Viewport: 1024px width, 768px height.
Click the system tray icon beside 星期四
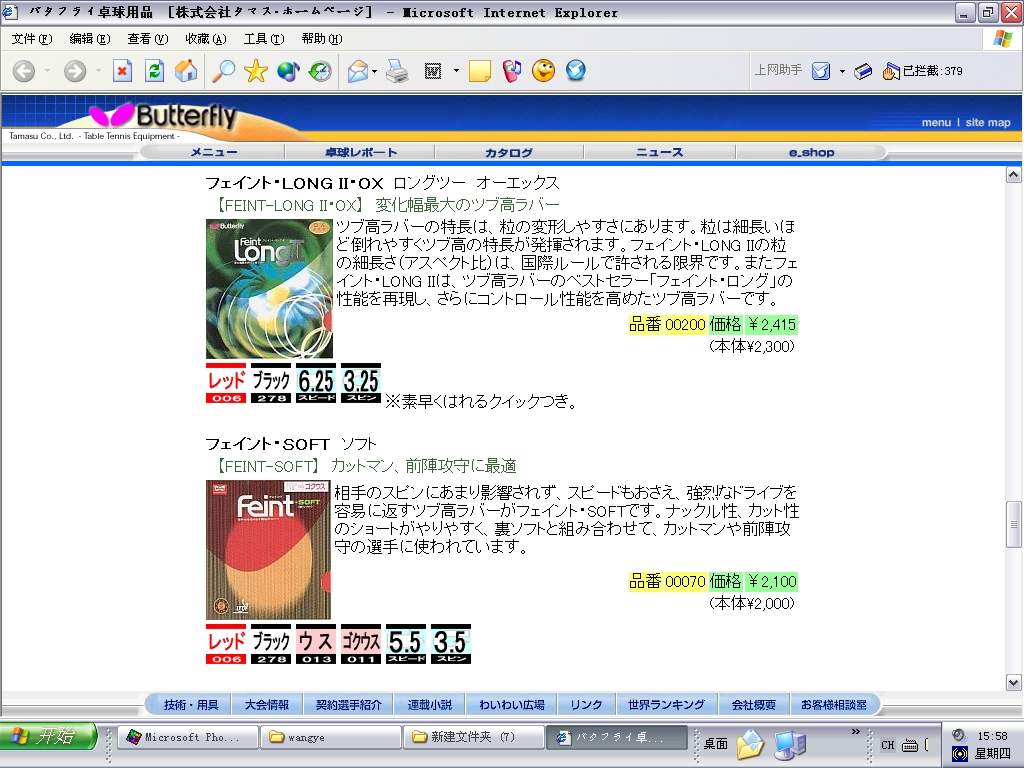point(959,754)
